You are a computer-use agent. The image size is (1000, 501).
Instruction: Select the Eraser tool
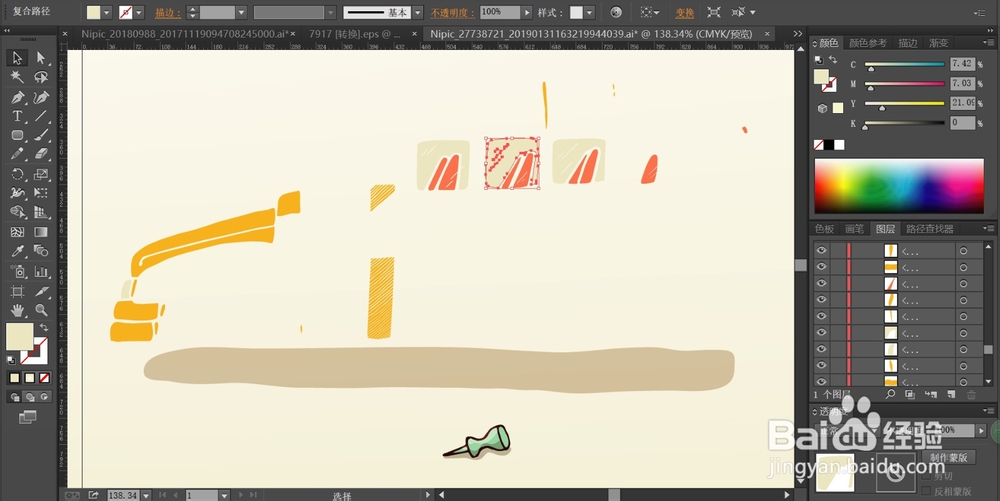point(41,154)
